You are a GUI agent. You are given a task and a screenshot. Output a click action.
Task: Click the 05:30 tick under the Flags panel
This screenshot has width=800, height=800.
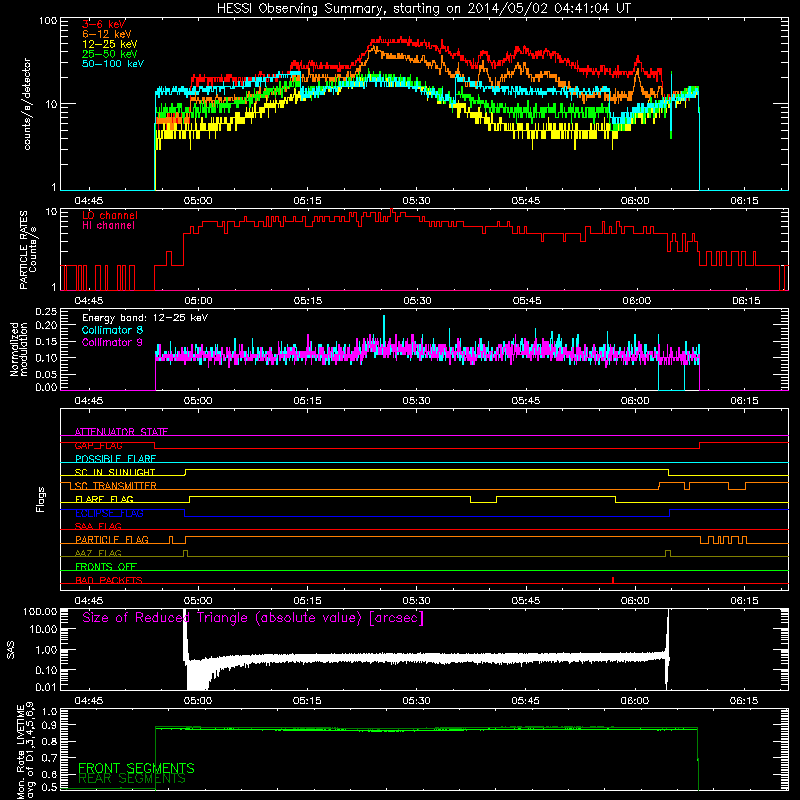[x=416, y=601]
